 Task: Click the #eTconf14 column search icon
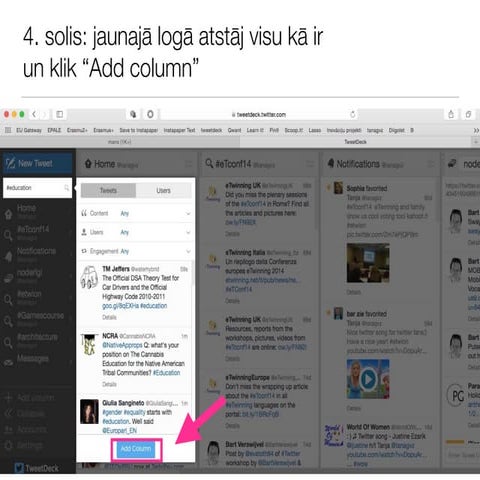click(209, 164)
